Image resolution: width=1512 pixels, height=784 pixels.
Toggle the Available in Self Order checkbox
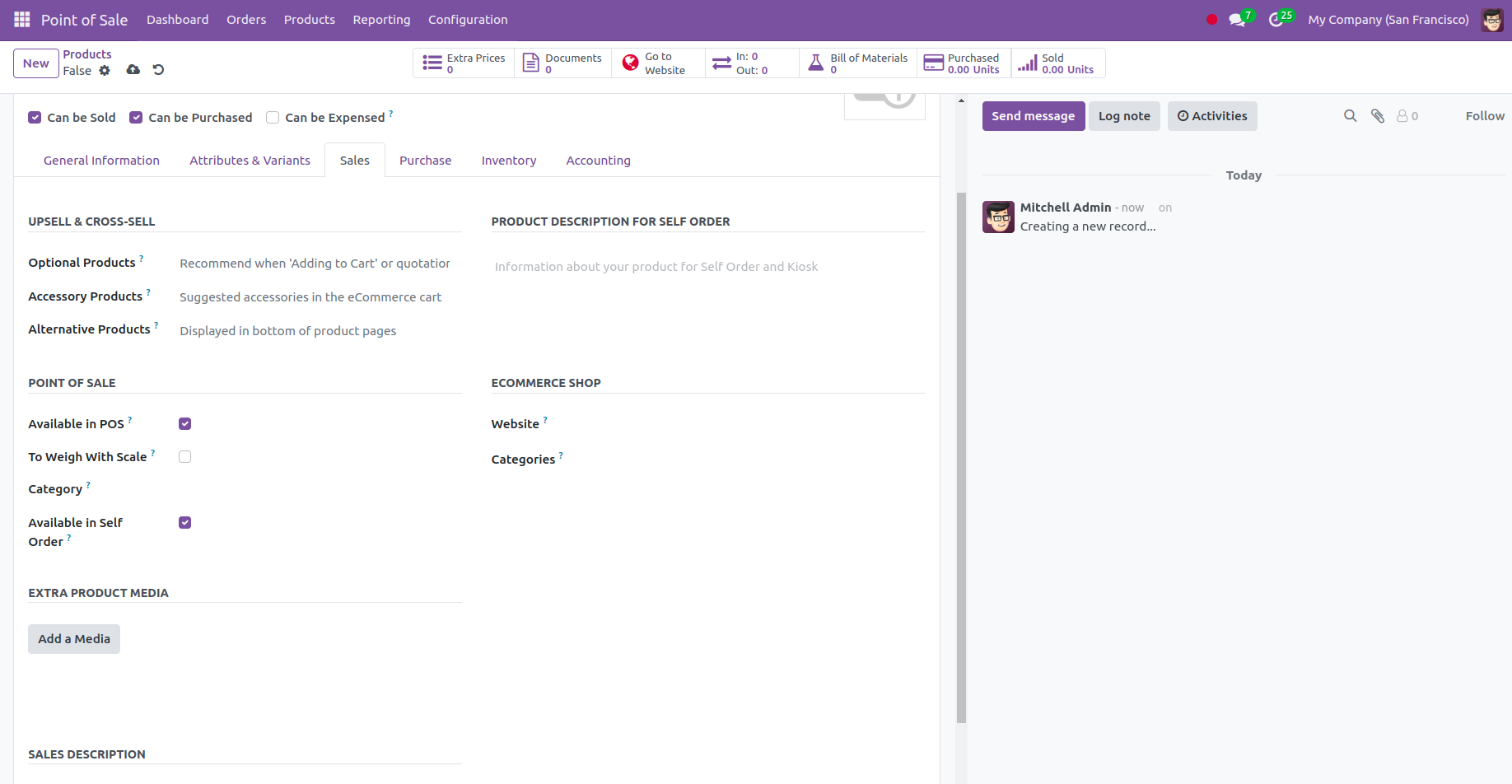(185, 523)
